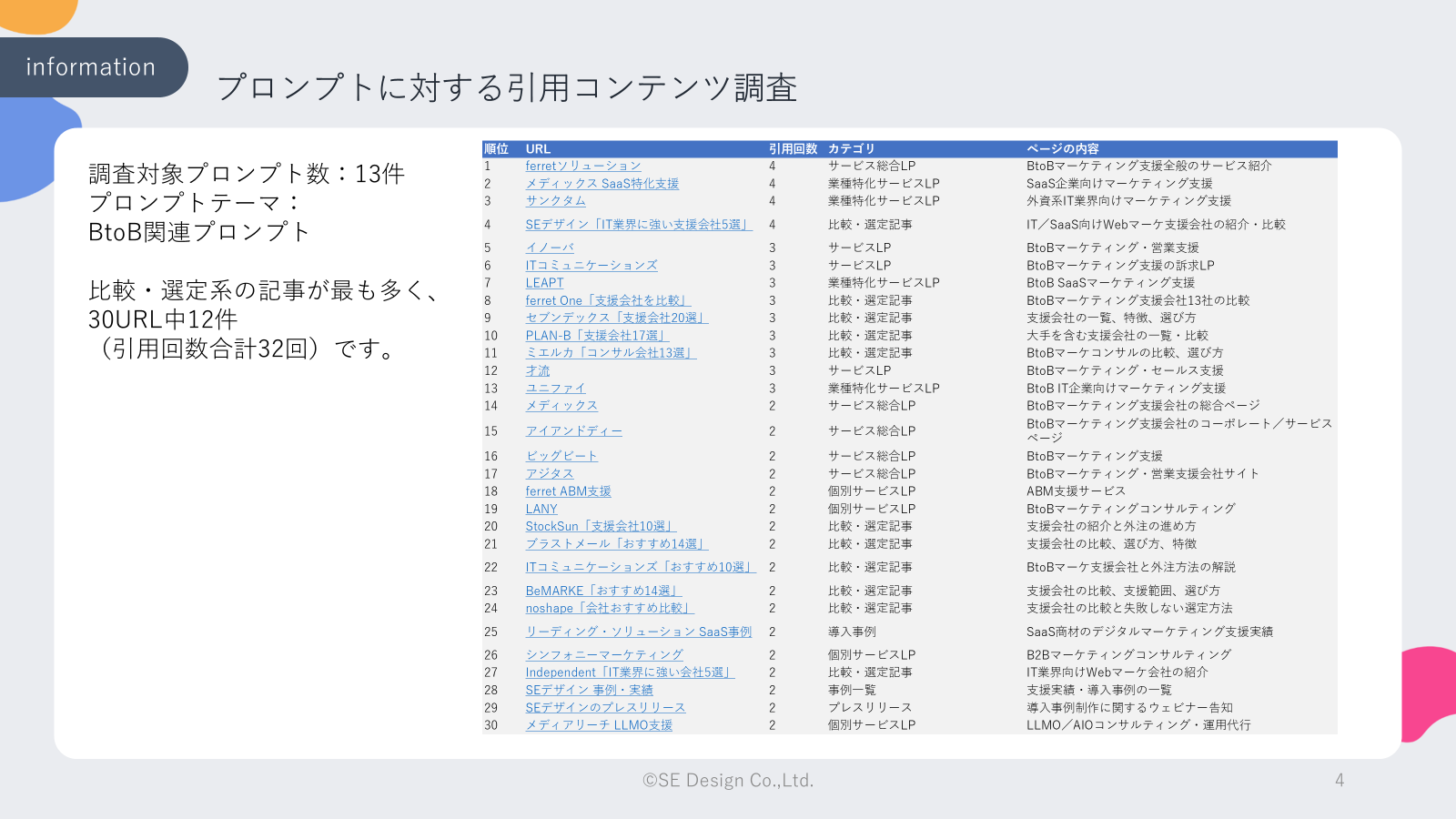This screenshot has width=1456, height=819.
Task: Open the ferret ABM支援 link
Action: click(x=568, y=491)
